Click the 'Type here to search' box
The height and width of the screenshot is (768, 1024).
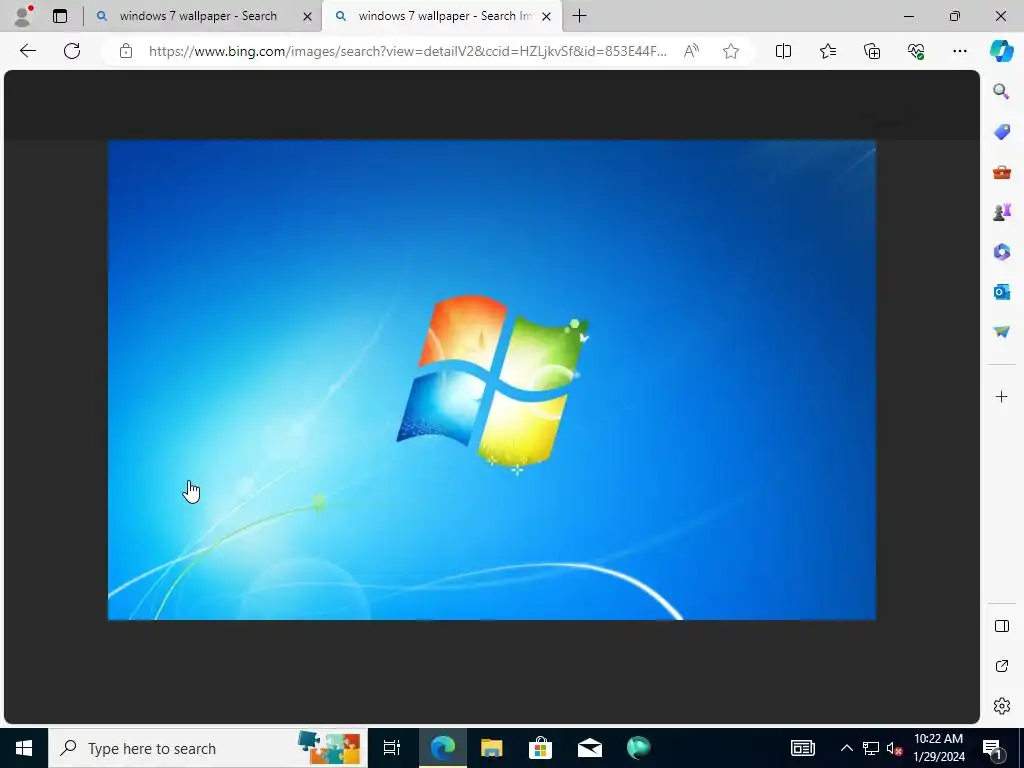208,748
